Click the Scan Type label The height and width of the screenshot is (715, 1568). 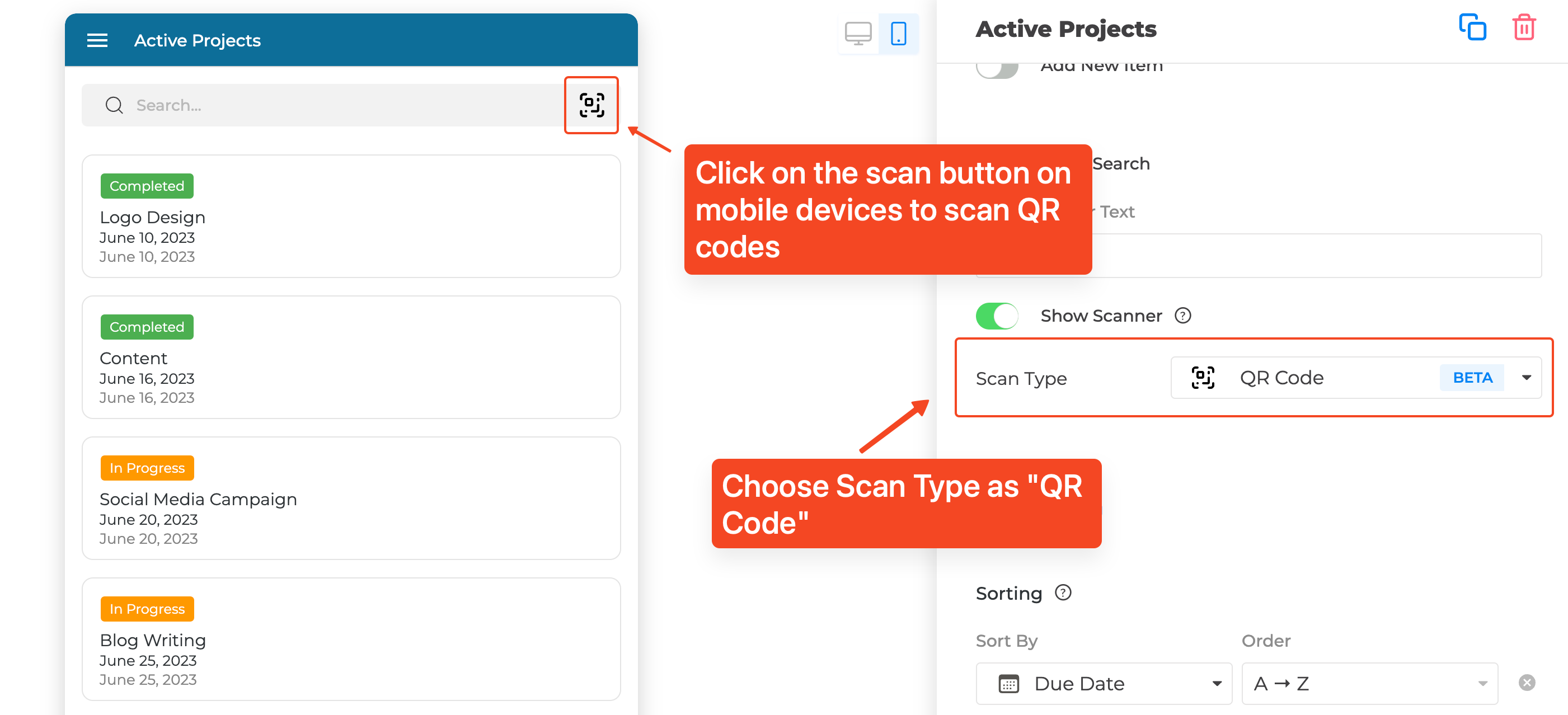1021,379
